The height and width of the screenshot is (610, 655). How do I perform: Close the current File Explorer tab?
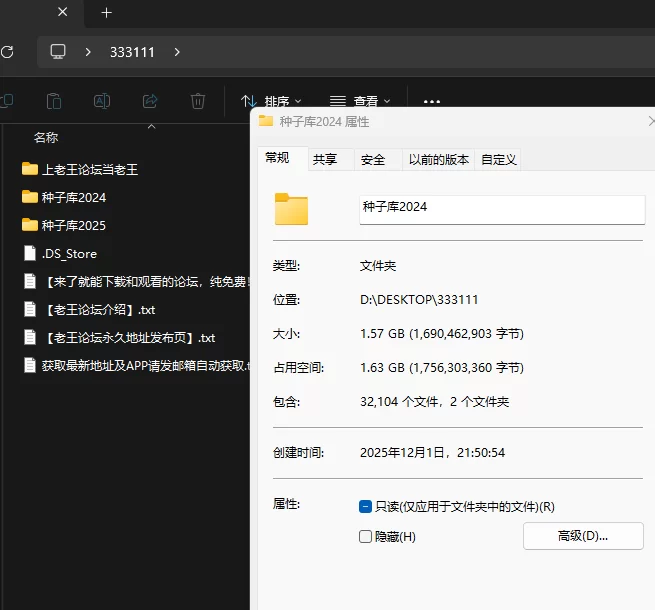pyautogui.click(x=63, y=13)
